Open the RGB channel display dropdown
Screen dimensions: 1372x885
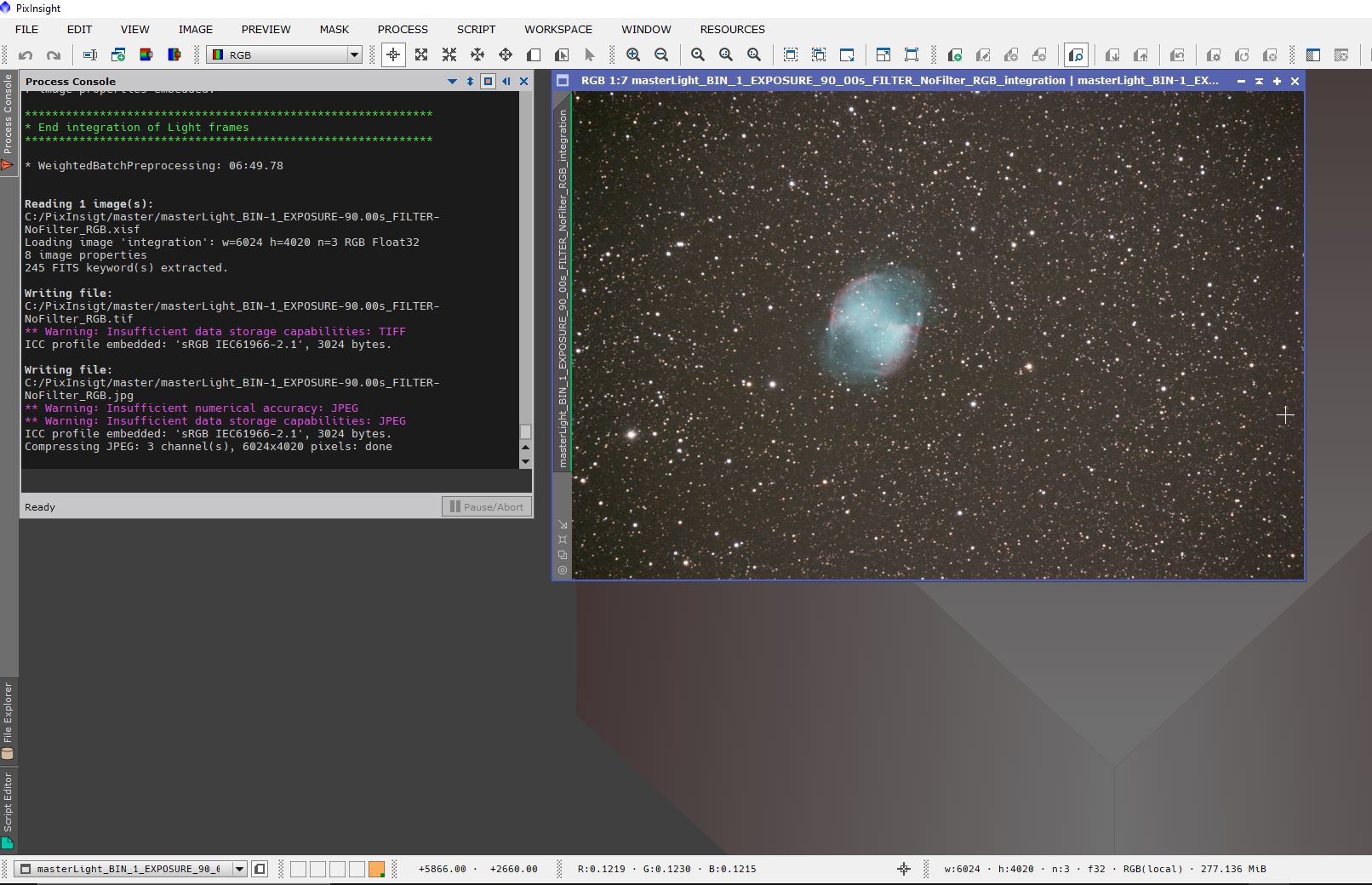coord(285,55)
